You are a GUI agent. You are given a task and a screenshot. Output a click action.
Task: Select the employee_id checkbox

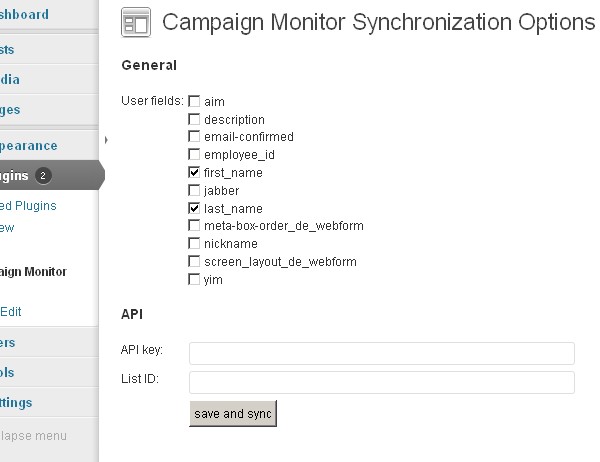tap(194, 155)
